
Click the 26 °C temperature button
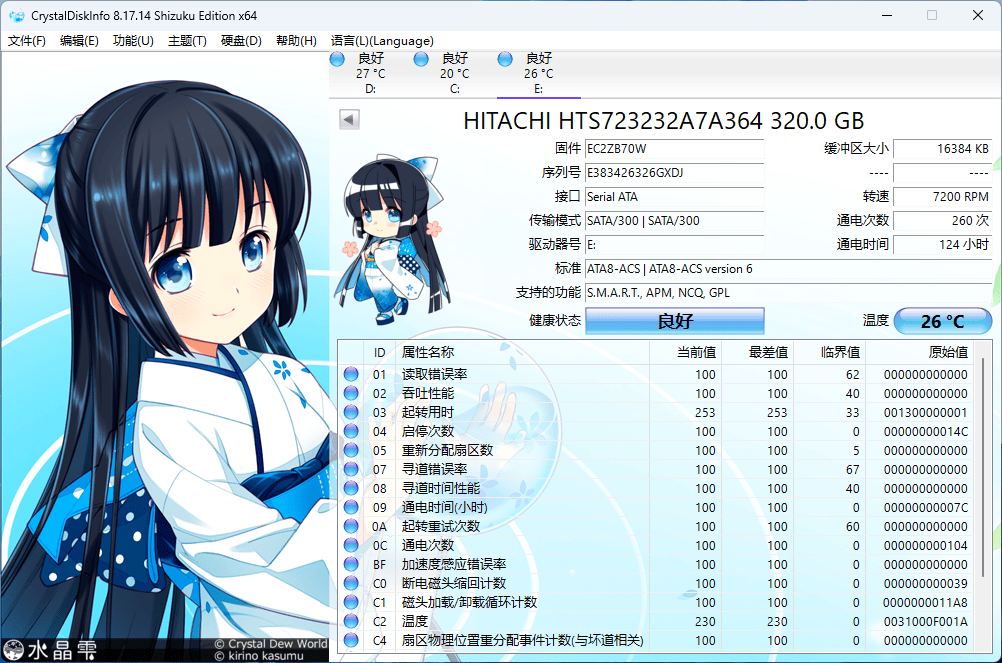942,321
